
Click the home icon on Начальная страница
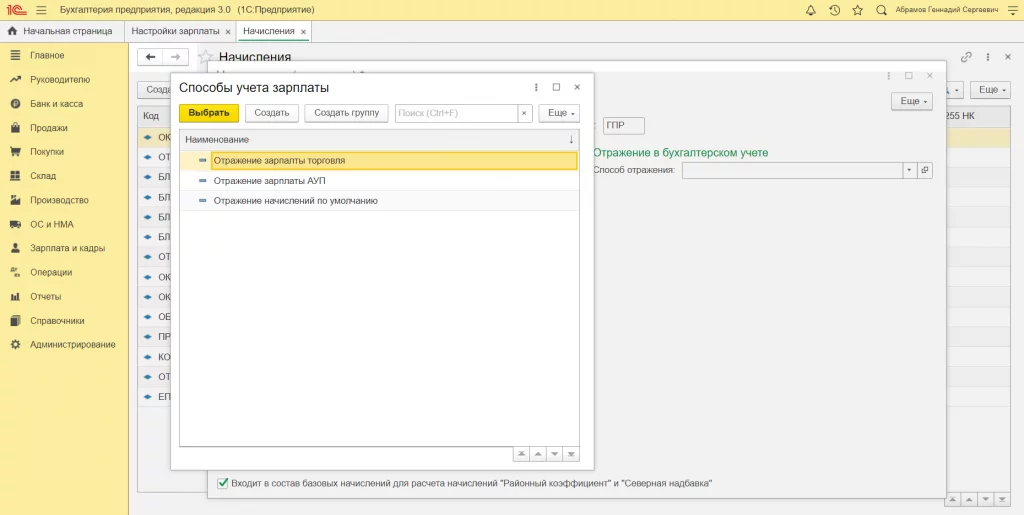point(13,32)
